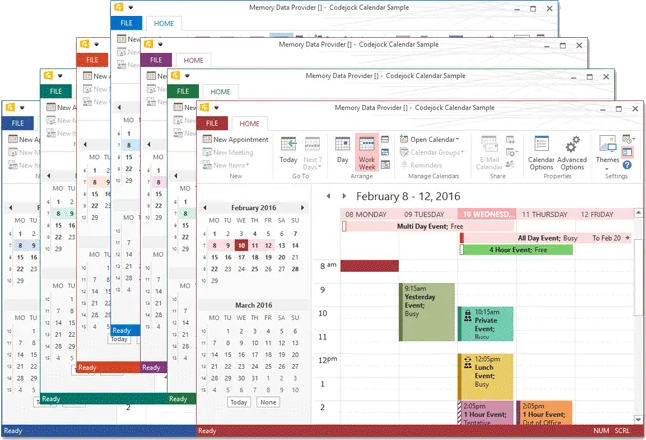The height and width of the screenshot is (440, 646).
Task: Click the timeline view small icon in Arrange
Action: pos(385,165)
